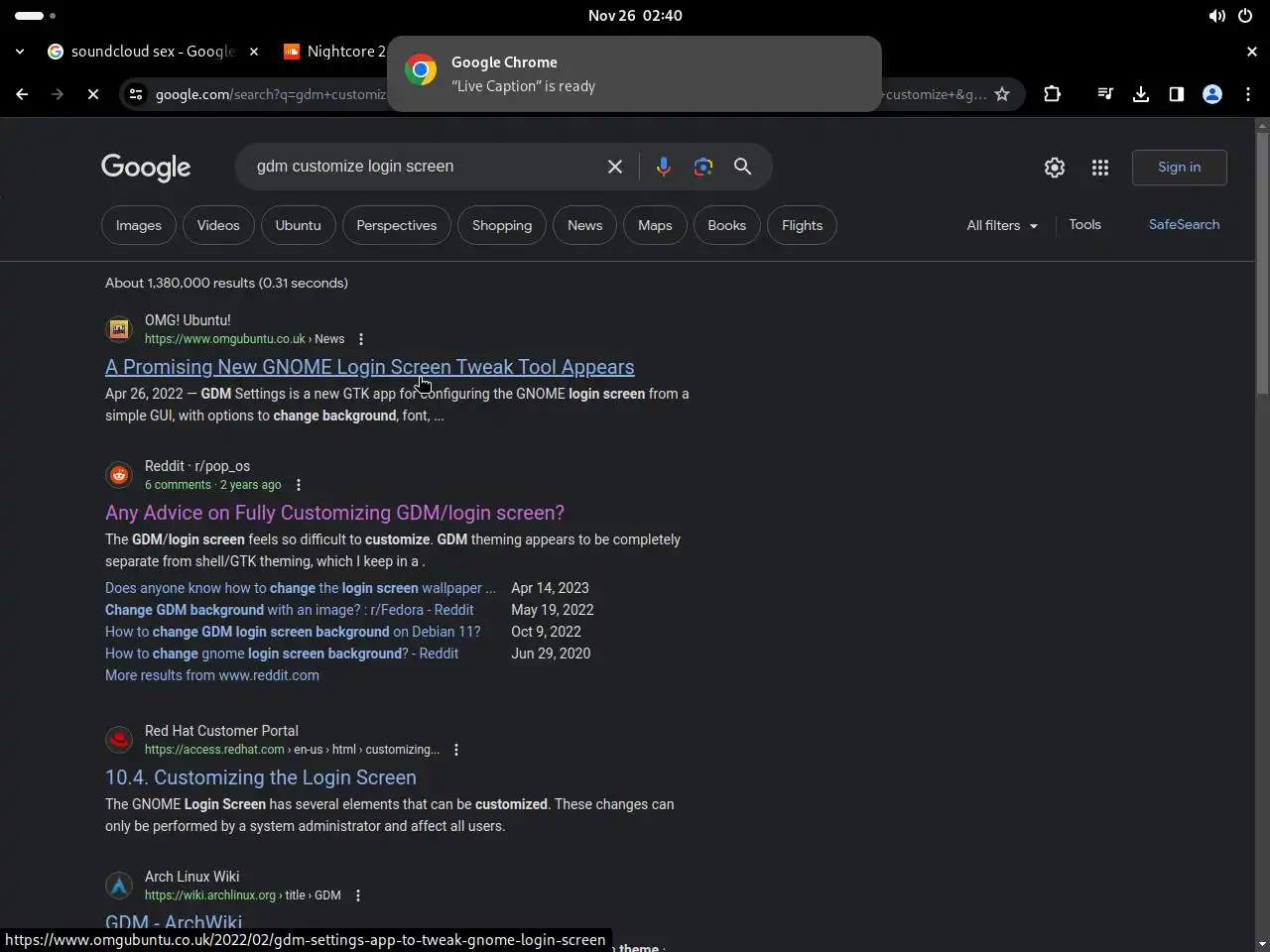Click More results from www.reddit.com
1270x952 pixels.
click(212, 675)
